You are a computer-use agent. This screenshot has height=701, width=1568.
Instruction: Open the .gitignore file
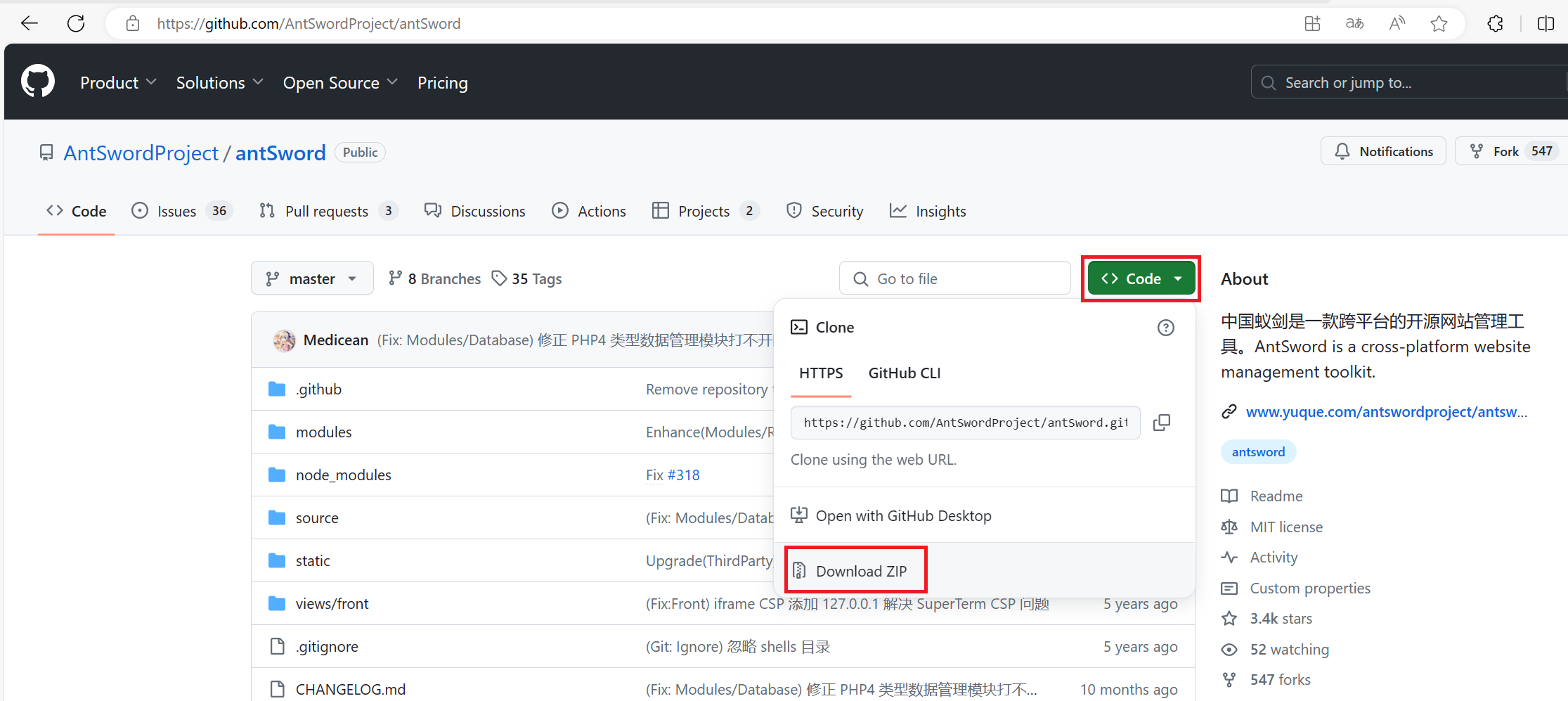(x=327, y=646)
